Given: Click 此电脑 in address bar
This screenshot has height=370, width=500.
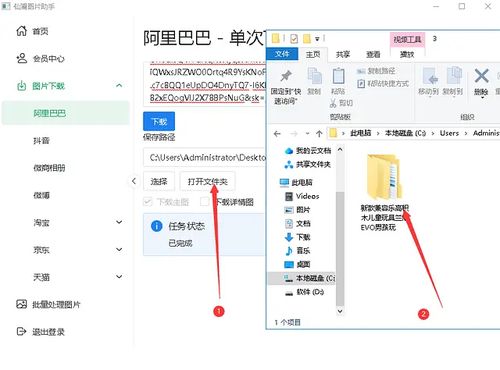Looking at the screenshot, I should pyautogui.click(x=361, y=133).
